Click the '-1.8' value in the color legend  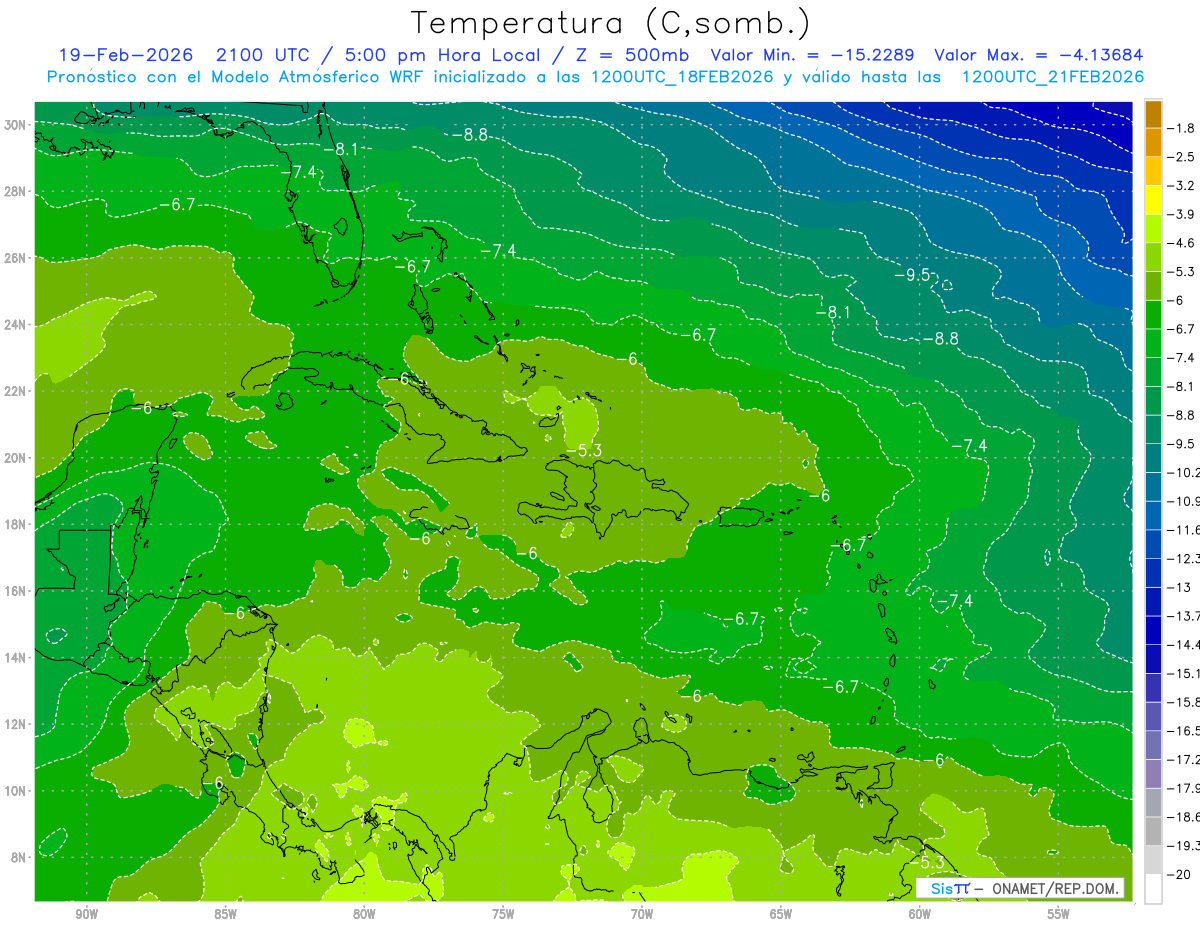(x=1179, y=128)
